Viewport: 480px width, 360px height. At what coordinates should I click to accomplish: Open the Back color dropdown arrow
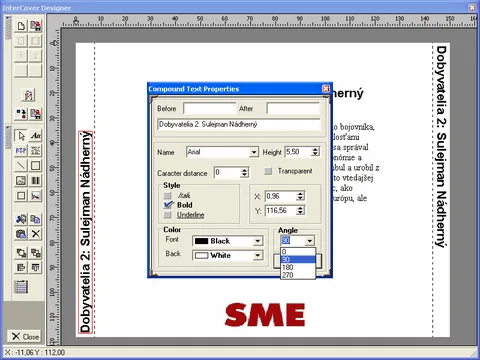point(258,256)
